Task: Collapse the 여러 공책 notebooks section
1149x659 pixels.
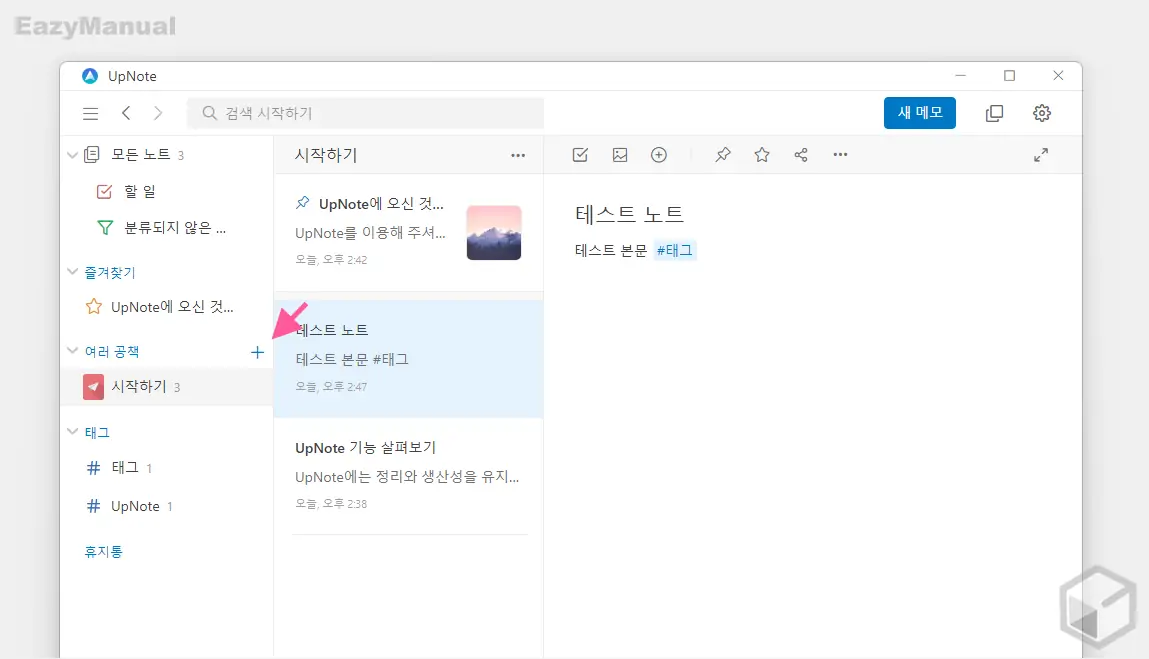Action: [72, 351]
